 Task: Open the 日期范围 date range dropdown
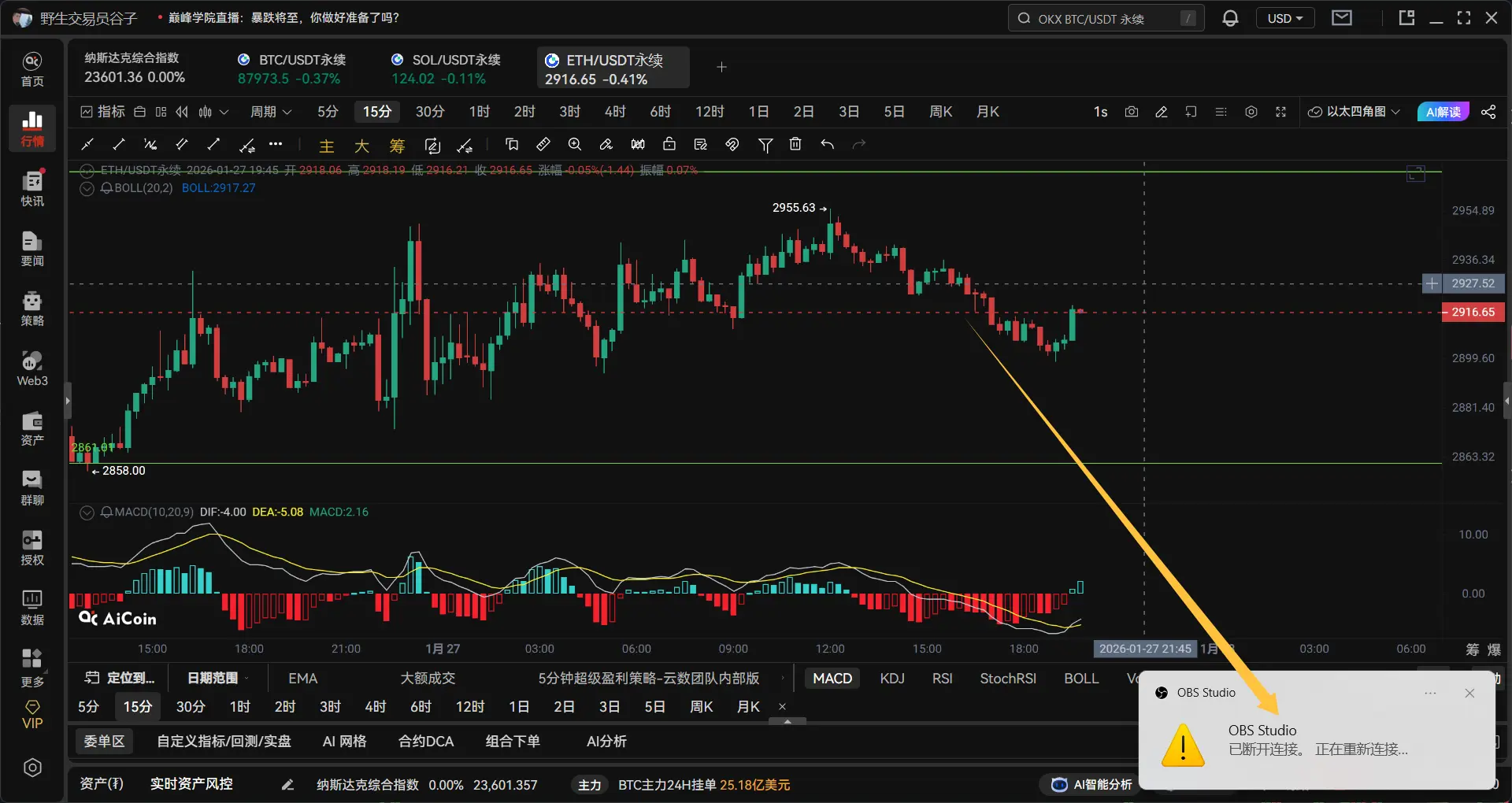point(217,678)
